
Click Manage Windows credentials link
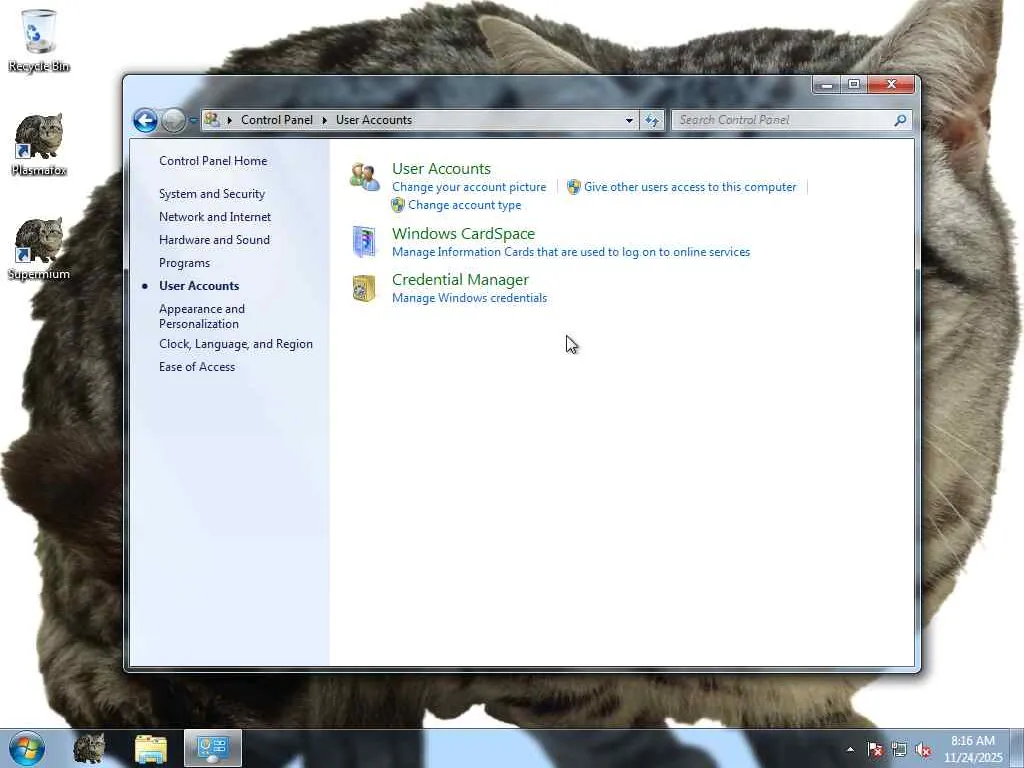click(470, 298)
